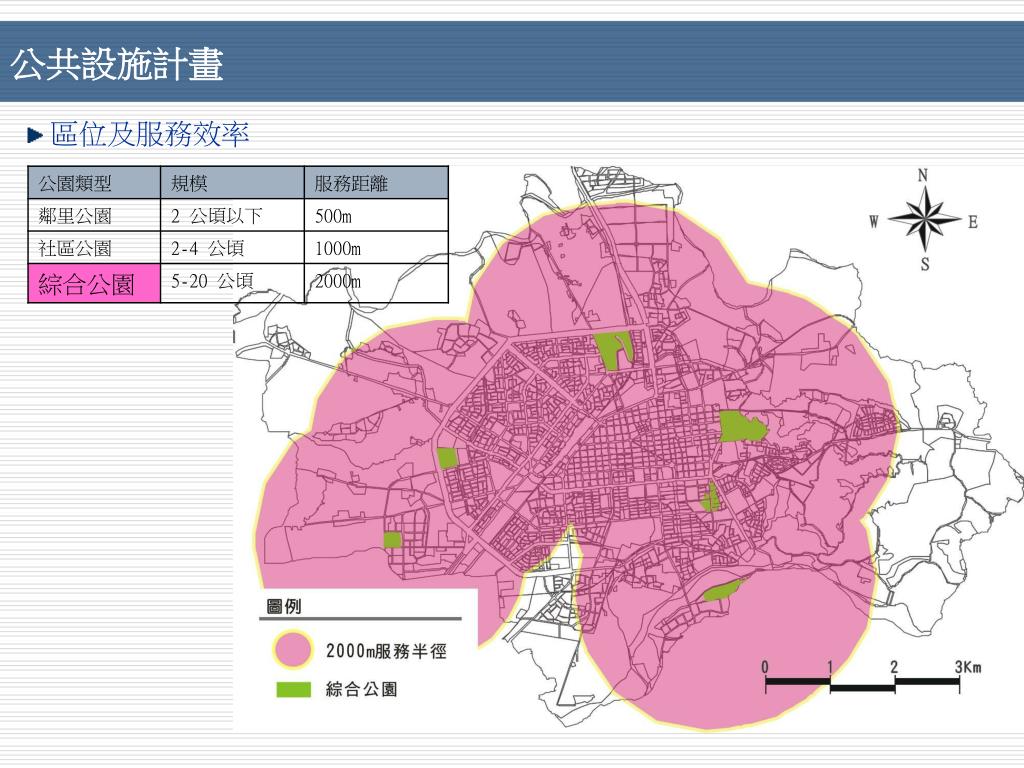
Task: Select the subtitle 區位及服務效率
Action: [x=150, y=134]
